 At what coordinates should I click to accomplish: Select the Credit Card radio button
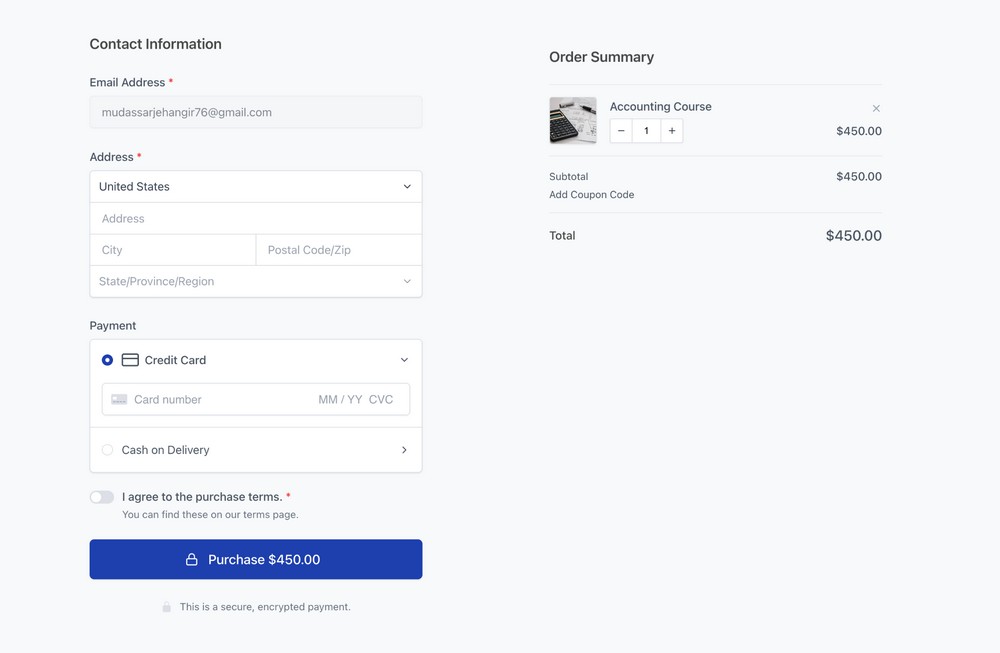click(107, 359)
